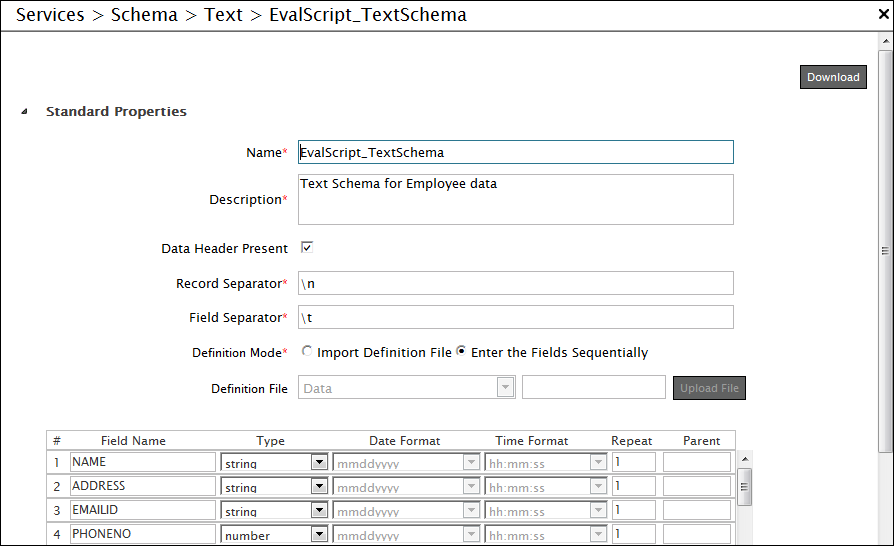Open Type dropdown for ADDRESS row

pyautogui.click(x=319, y=487)
